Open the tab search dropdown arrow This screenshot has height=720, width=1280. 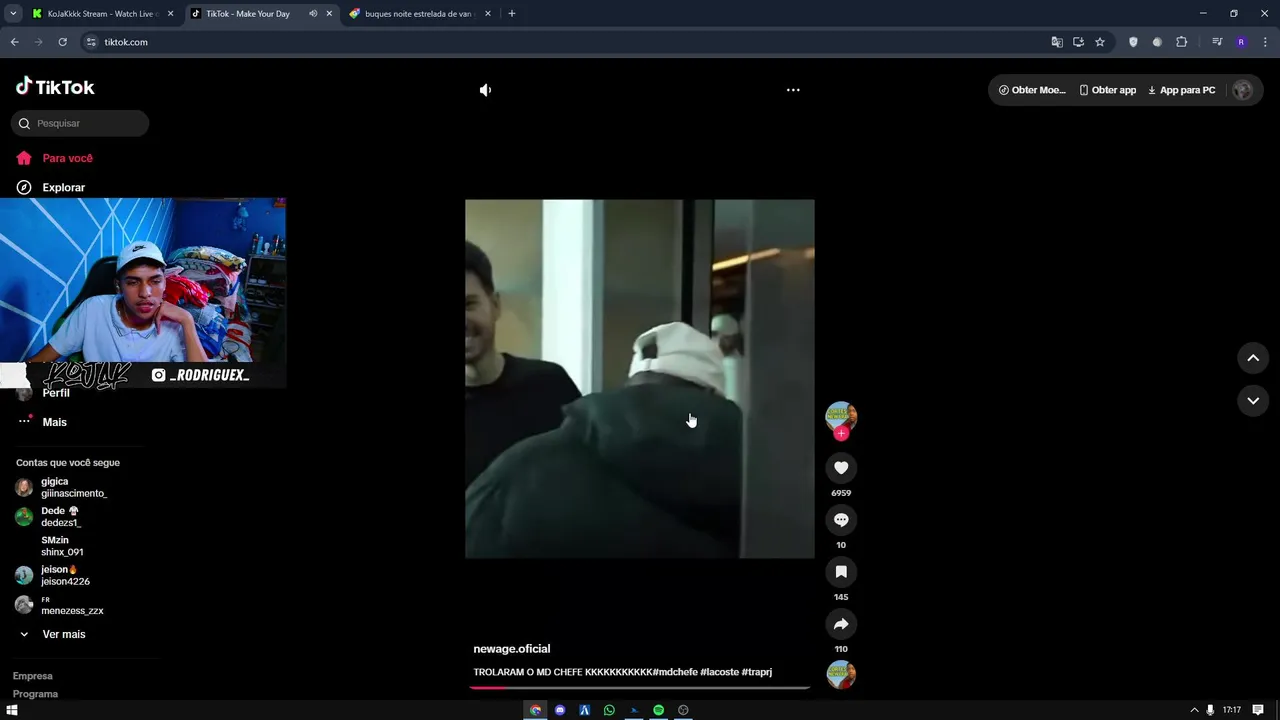pyautogui.click(x=13, y=14)
